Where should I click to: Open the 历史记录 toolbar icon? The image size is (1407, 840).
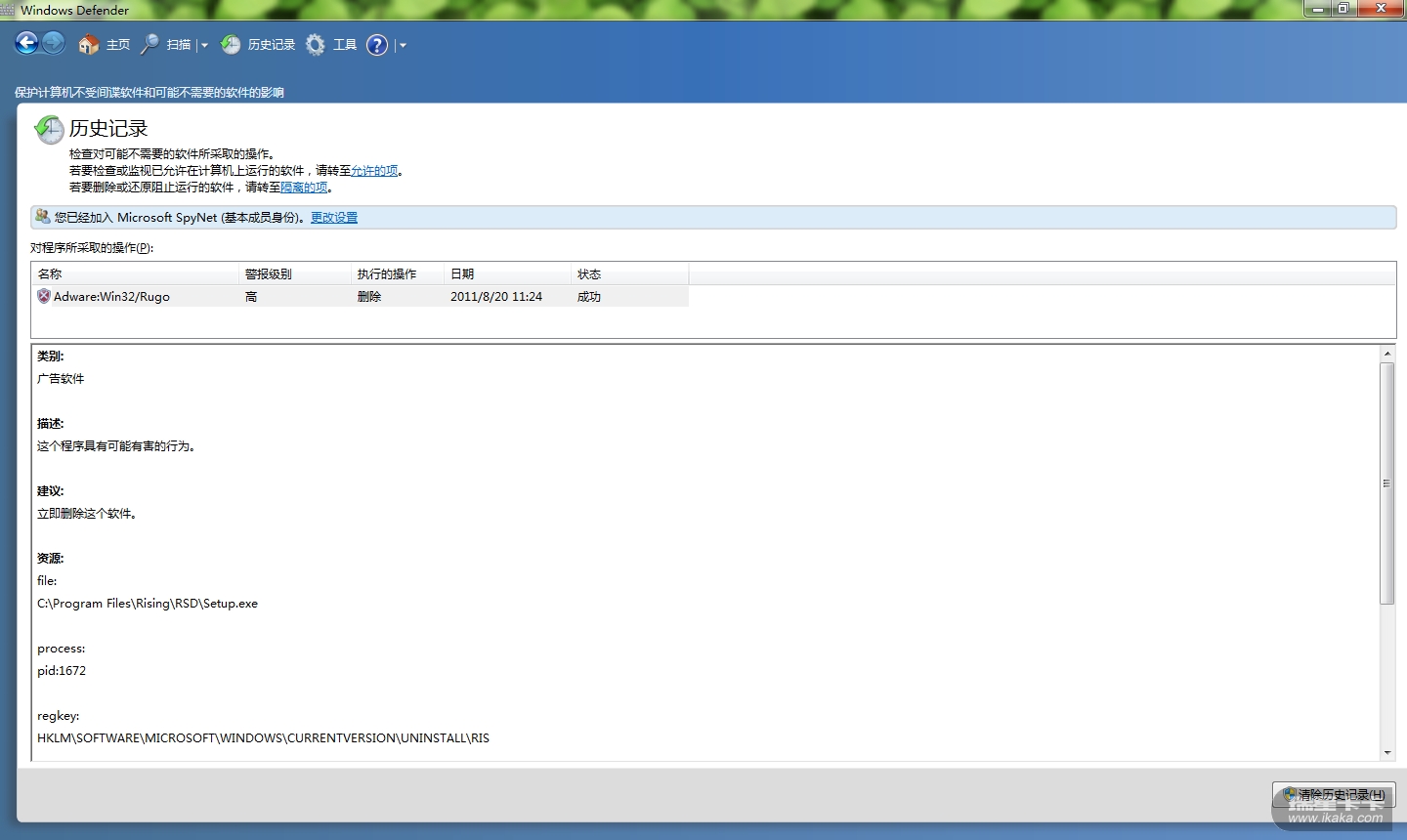point(232,45)
